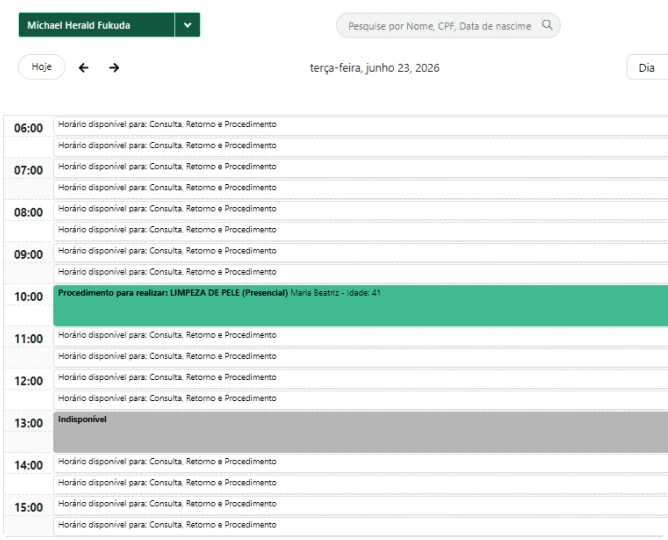Click the 15:00 time label
Screen dimensions: 668x540
tap(29, 508)
